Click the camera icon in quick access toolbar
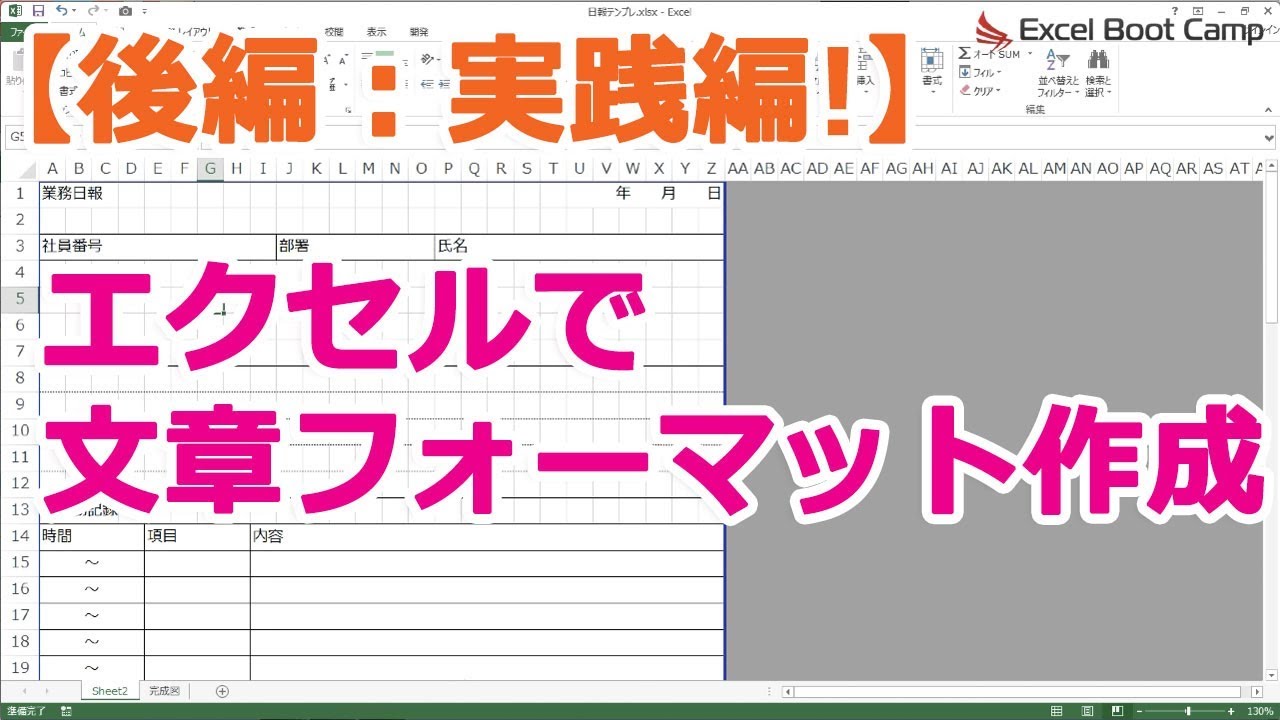1280x720 pixels. point(125,11)
